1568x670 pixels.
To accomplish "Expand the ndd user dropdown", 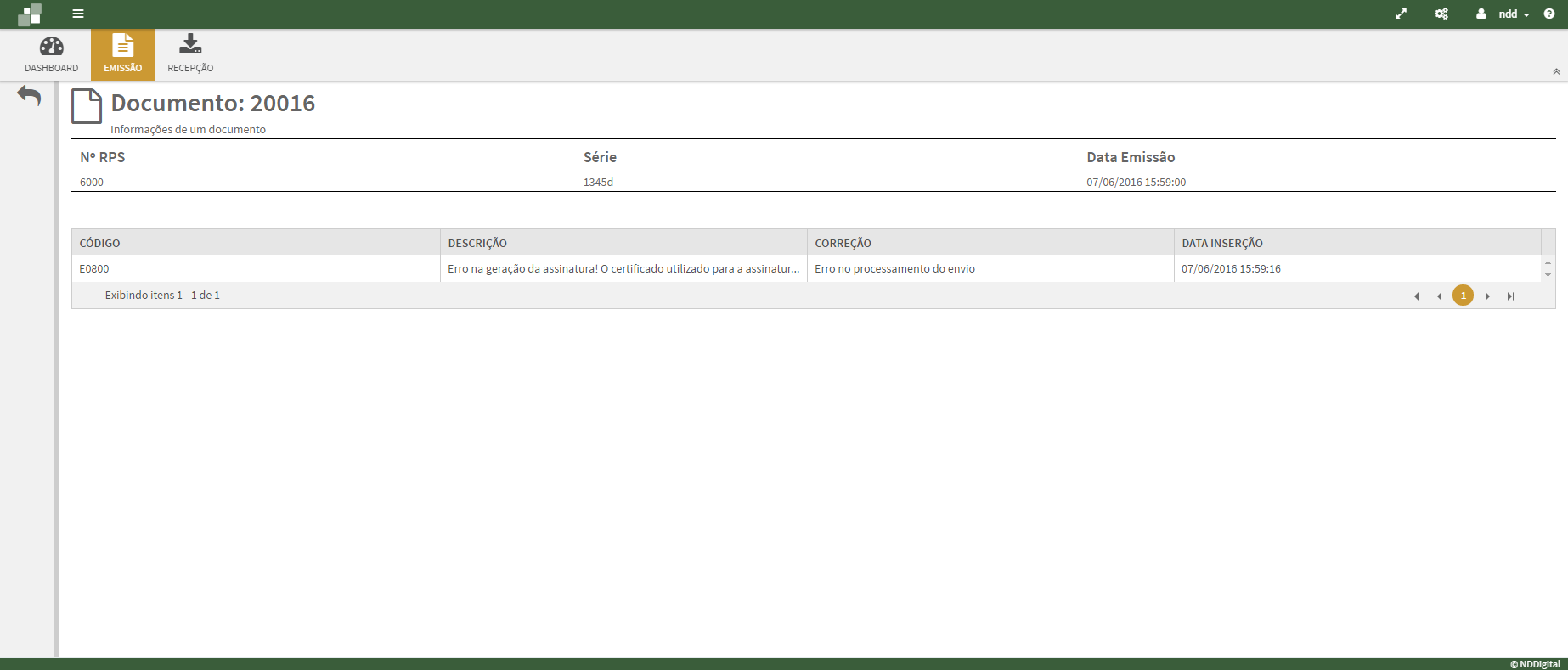I will click(1504, 14).
